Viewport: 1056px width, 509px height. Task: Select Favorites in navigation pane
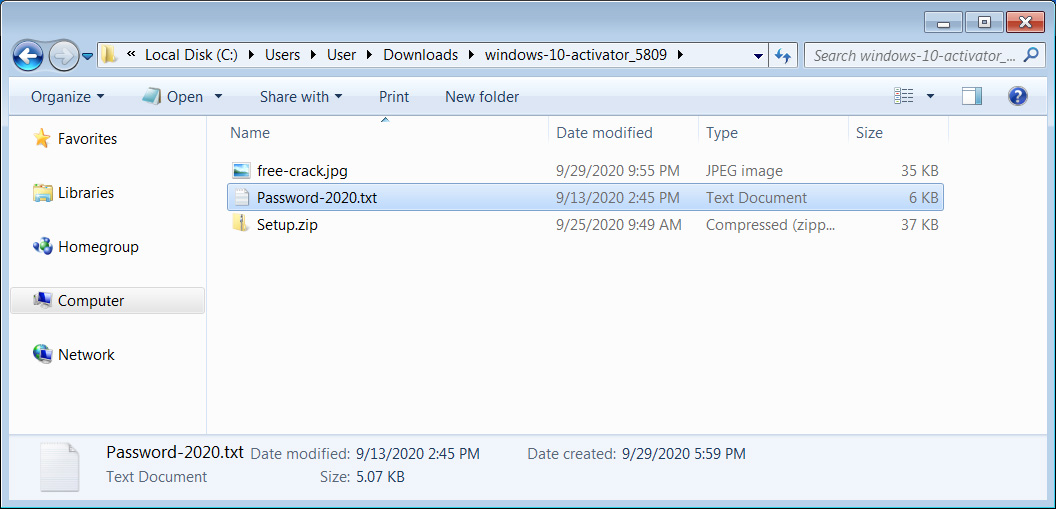coord(88,139)
